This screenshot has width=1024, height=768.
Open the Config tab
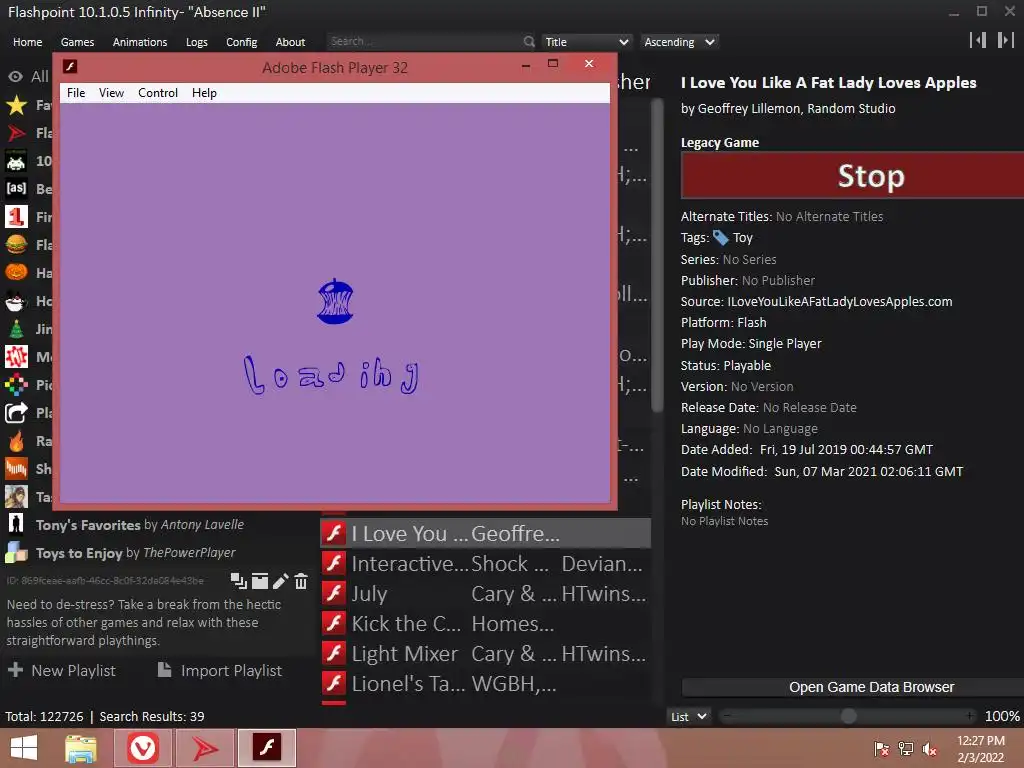click(x=242, y=42)
